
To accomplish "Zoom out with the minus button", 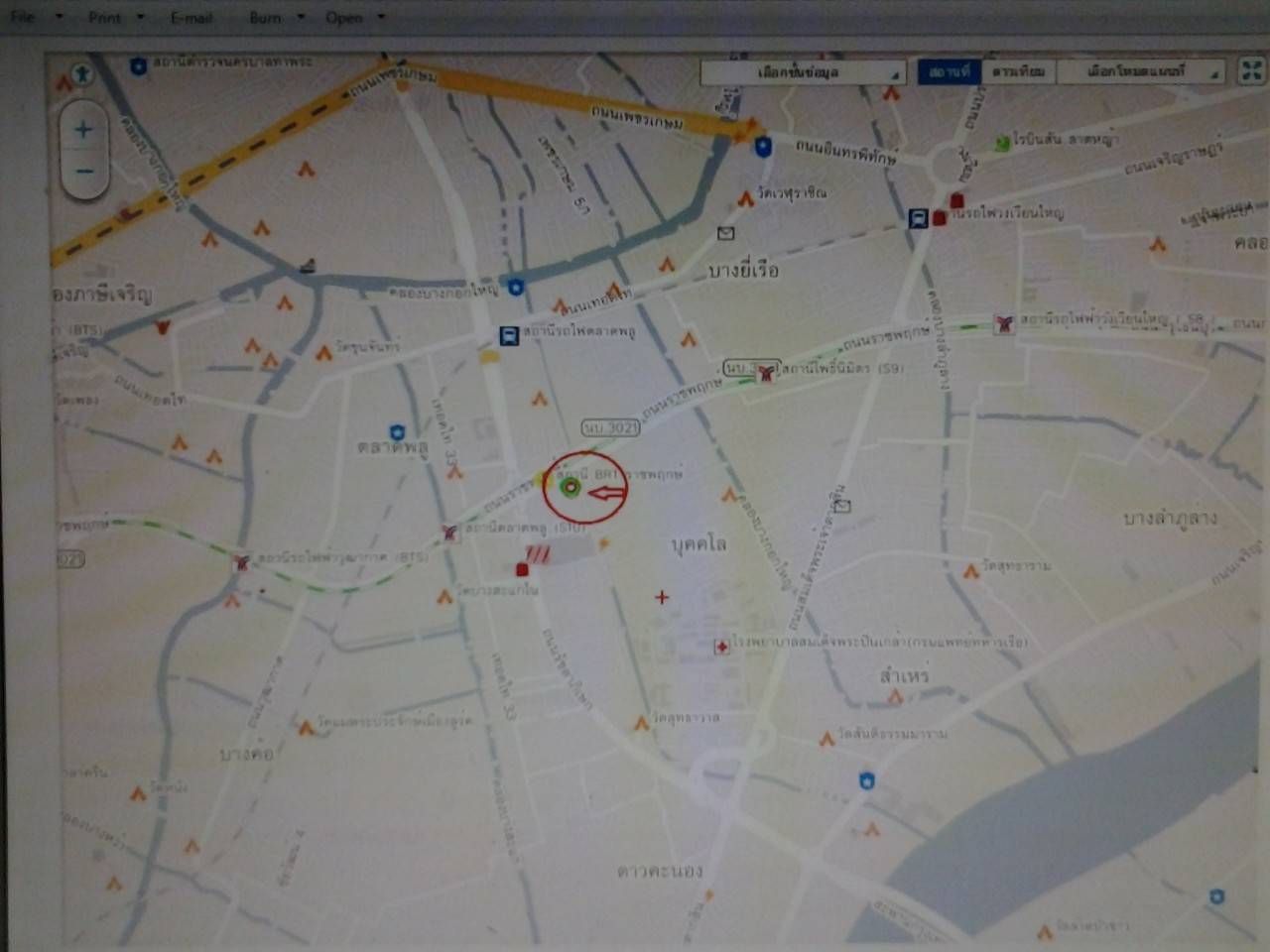I will click(x=83, y=171).
